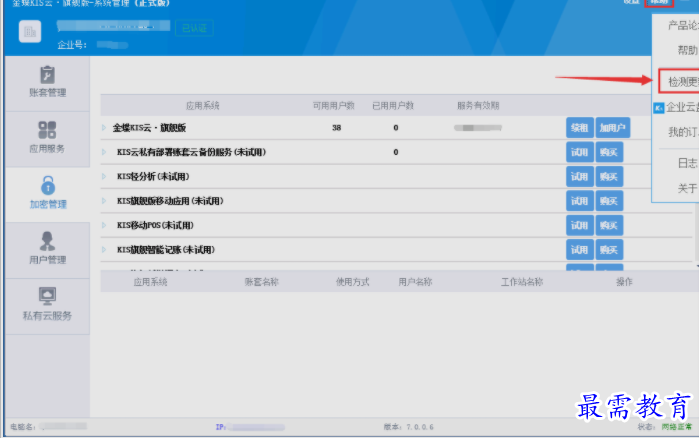Click the 应用系统 header in upper table
The height and width of the screenshot is (438, 699).
point(202,106)
